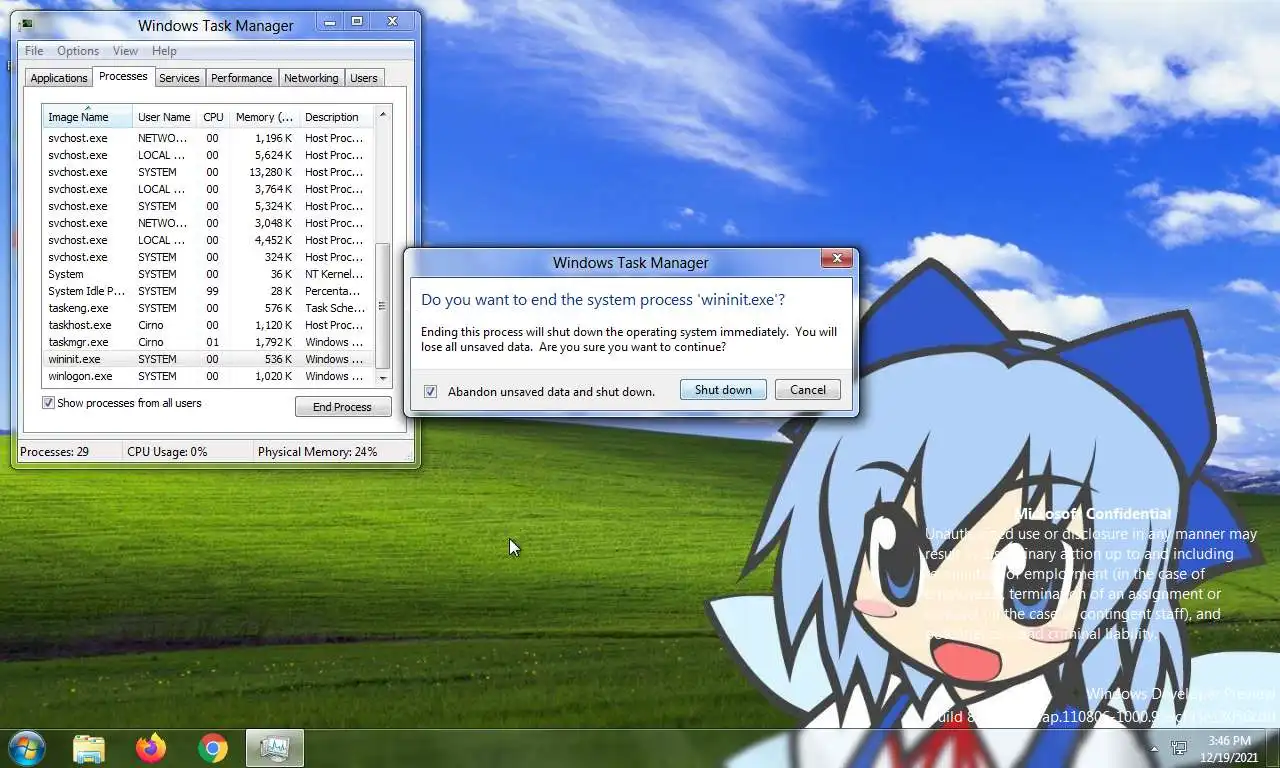Screen dimensions: 1280x768
Task: Open the Help menu
Action: [x=164, y=51]
